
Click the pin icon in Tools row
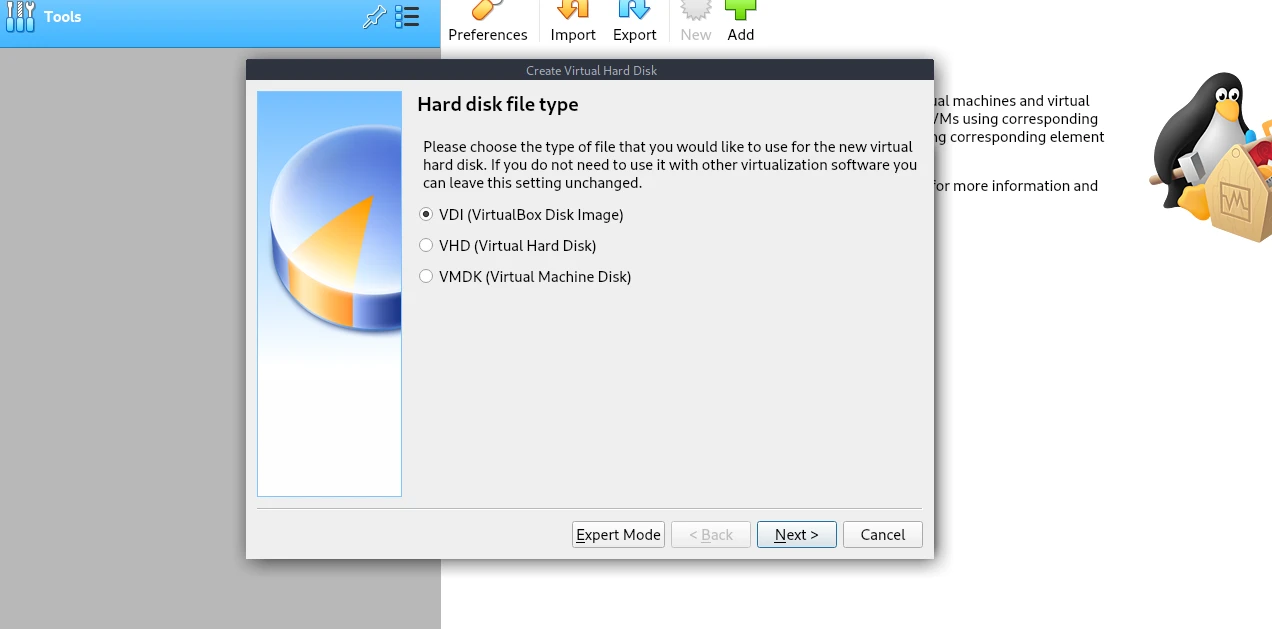pos(374,17)
